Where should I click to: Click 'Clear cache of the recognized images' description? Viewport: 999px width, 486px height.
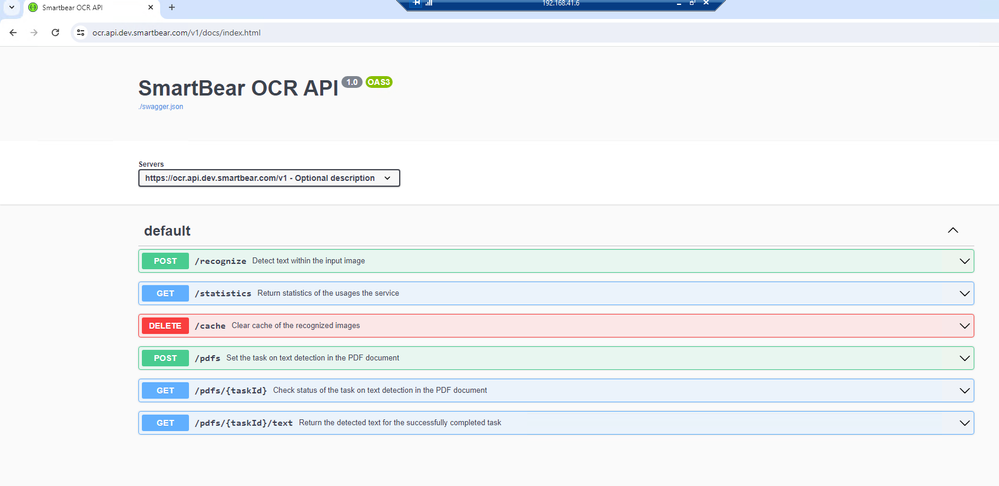point(296,325)
